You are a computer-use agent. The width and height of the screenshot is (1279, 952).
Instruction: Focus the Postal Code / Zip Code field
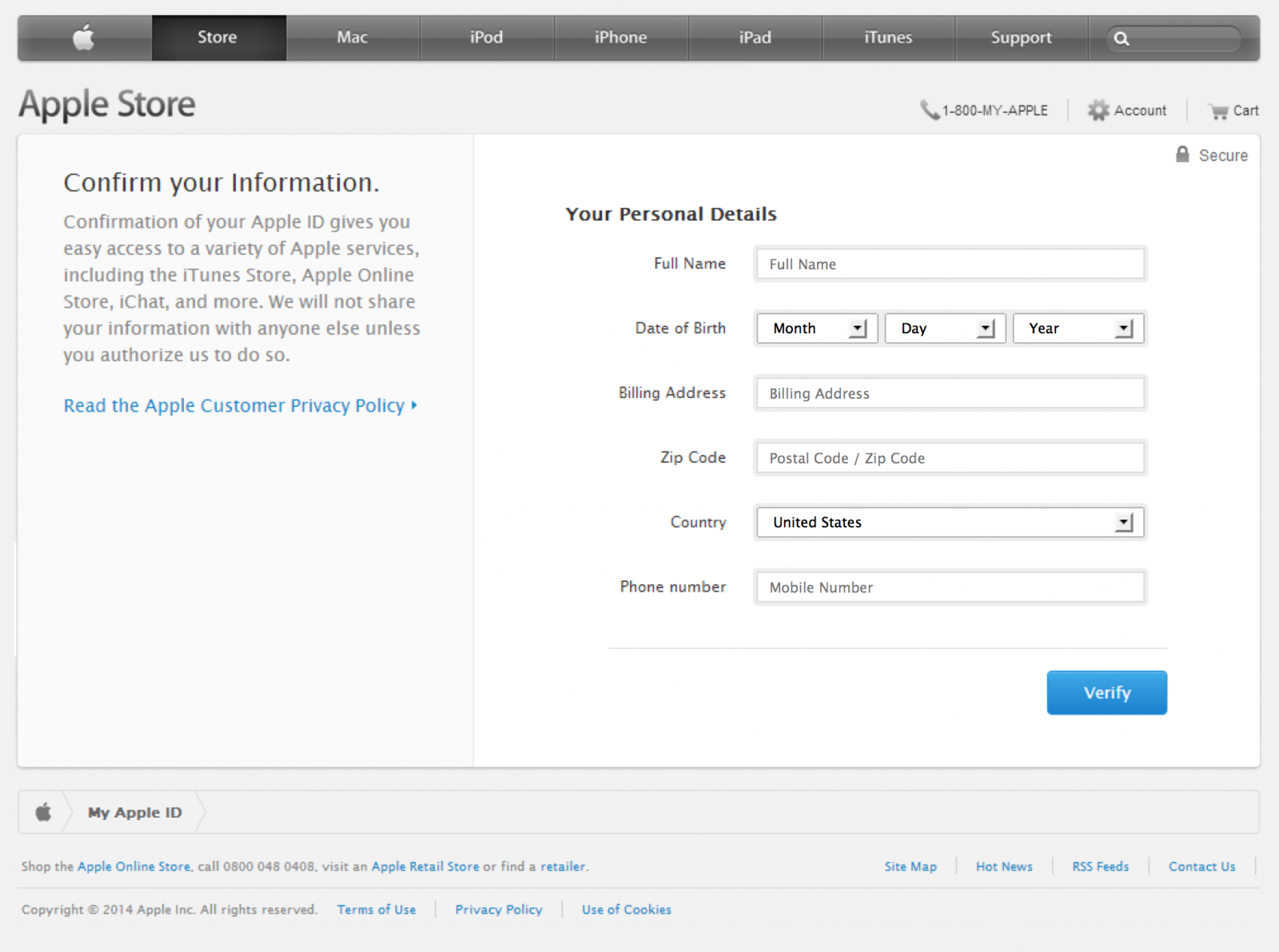pos(950,458)
